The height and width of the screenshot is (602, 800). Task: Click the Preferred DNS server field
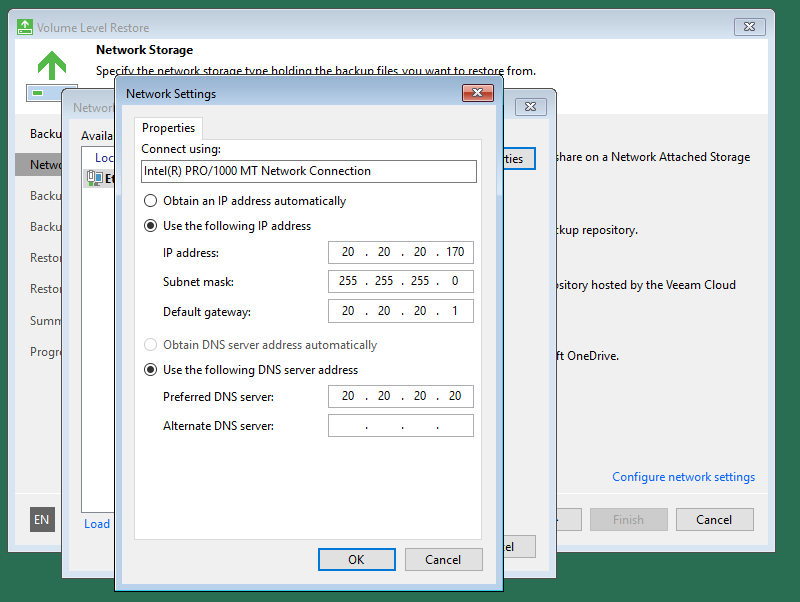(401, 396)
